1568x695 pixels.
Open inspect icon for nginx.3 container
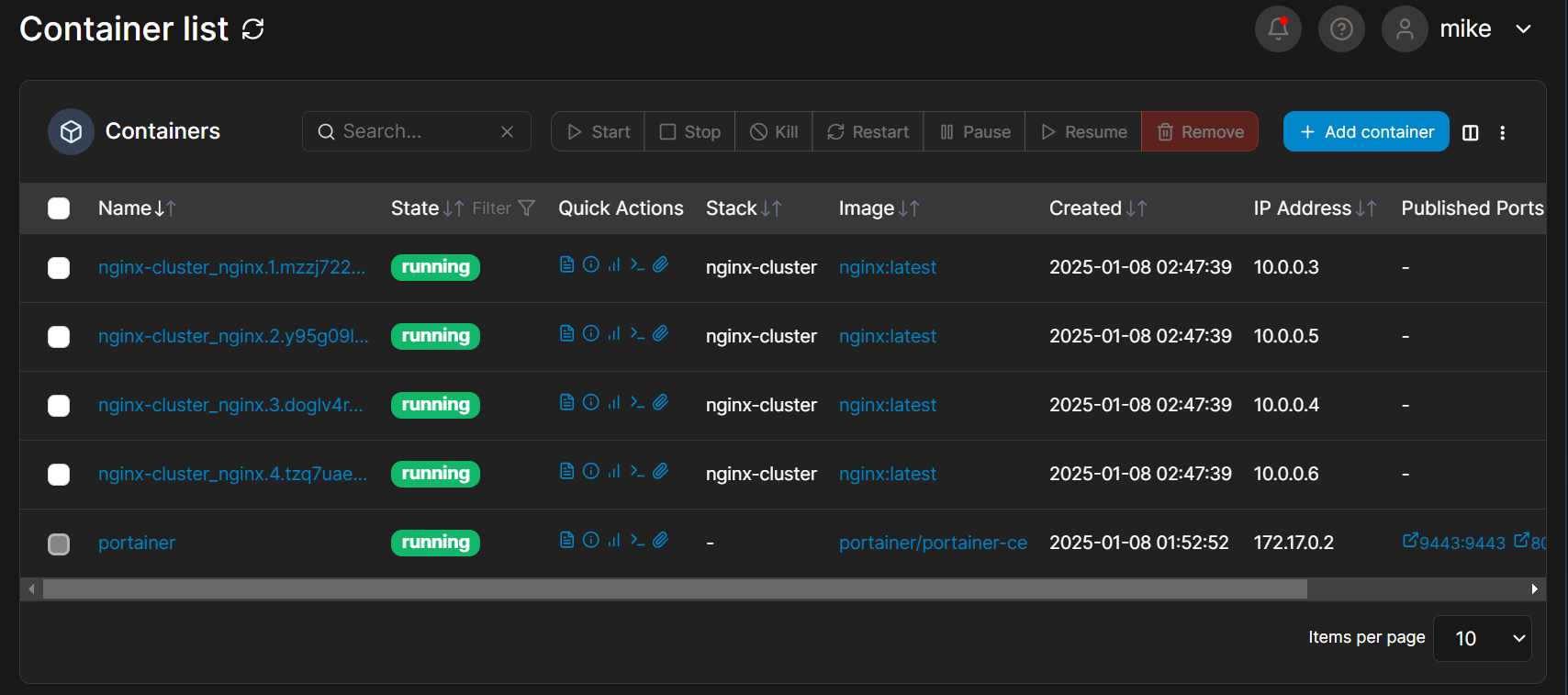tap(591, 402)
